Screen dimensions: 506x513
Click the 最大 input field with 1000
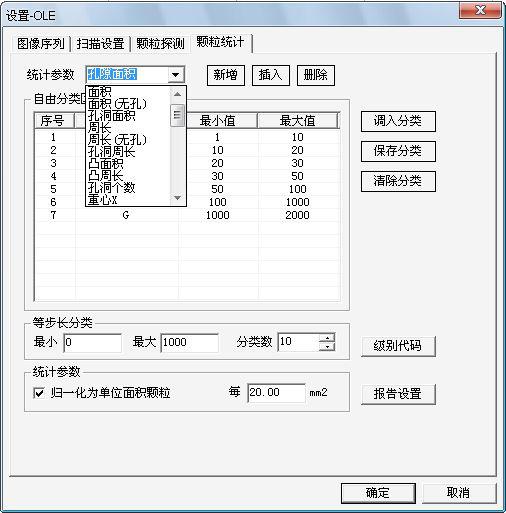click(189, 342)
